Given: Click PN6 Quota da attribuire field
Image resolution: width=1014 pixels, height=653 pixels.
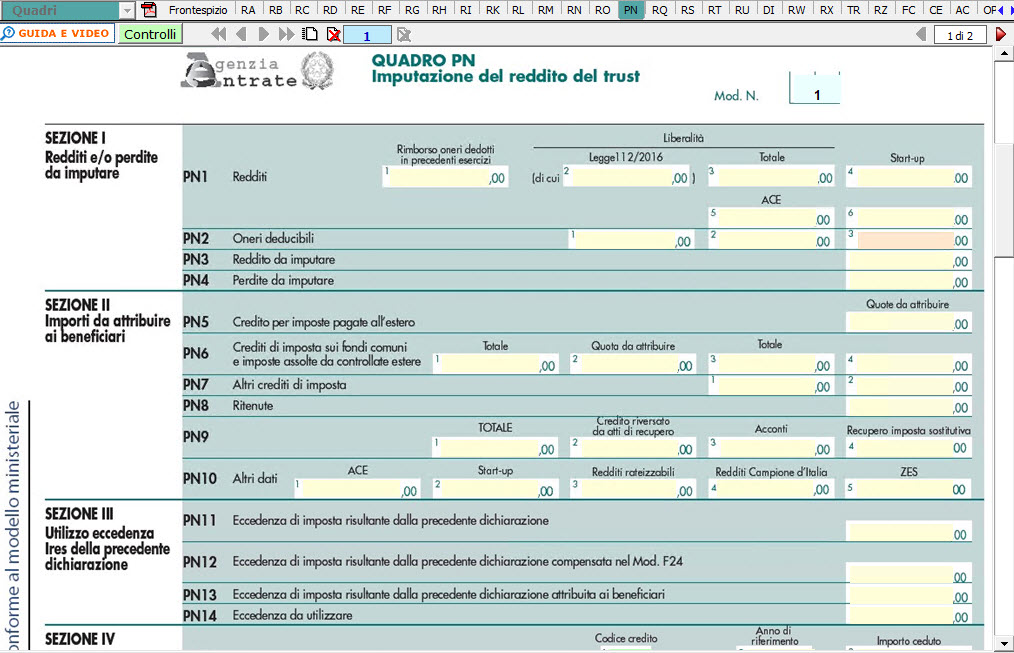Looking at the screenshot, I should tap(632, 364).
